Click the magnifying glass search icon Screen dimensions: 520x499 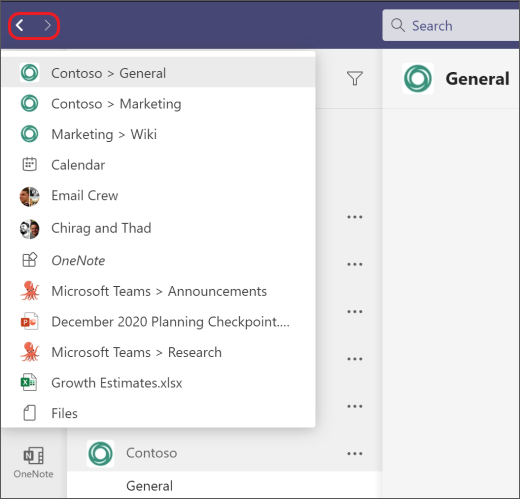point(398,25)
